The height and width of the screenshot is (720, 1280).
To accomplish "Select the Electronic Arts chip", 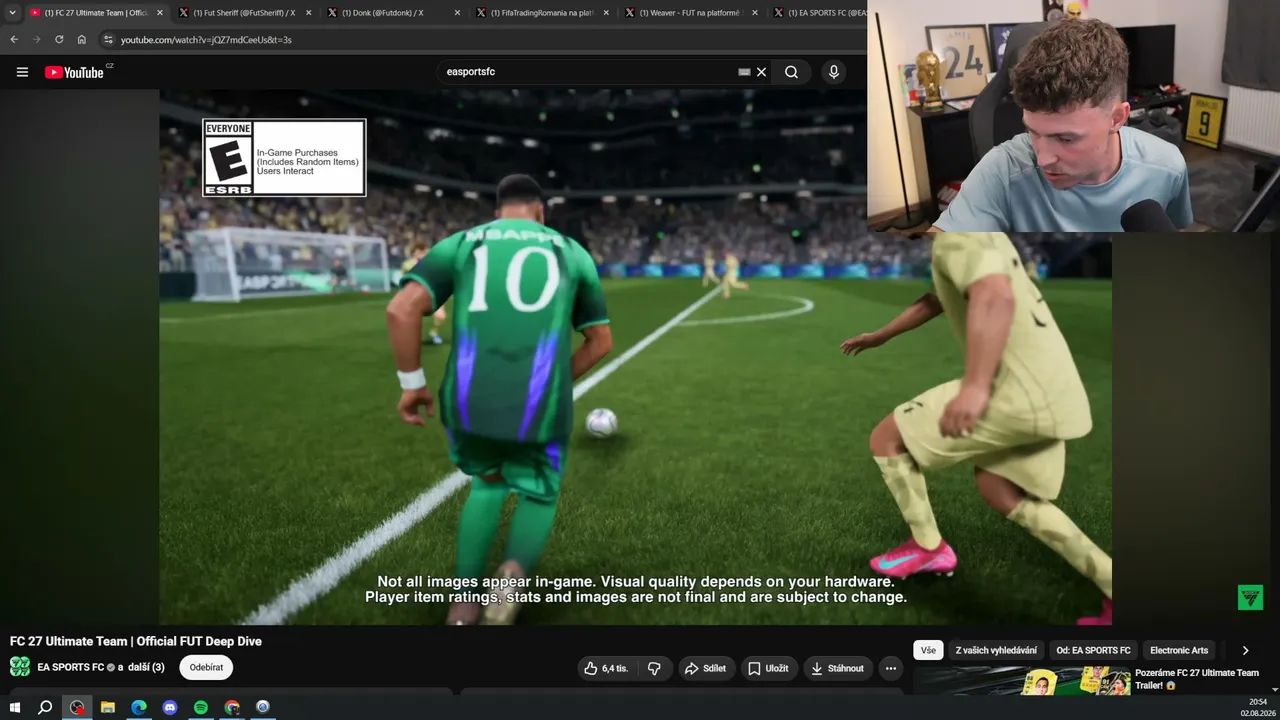I will 1179,650.
